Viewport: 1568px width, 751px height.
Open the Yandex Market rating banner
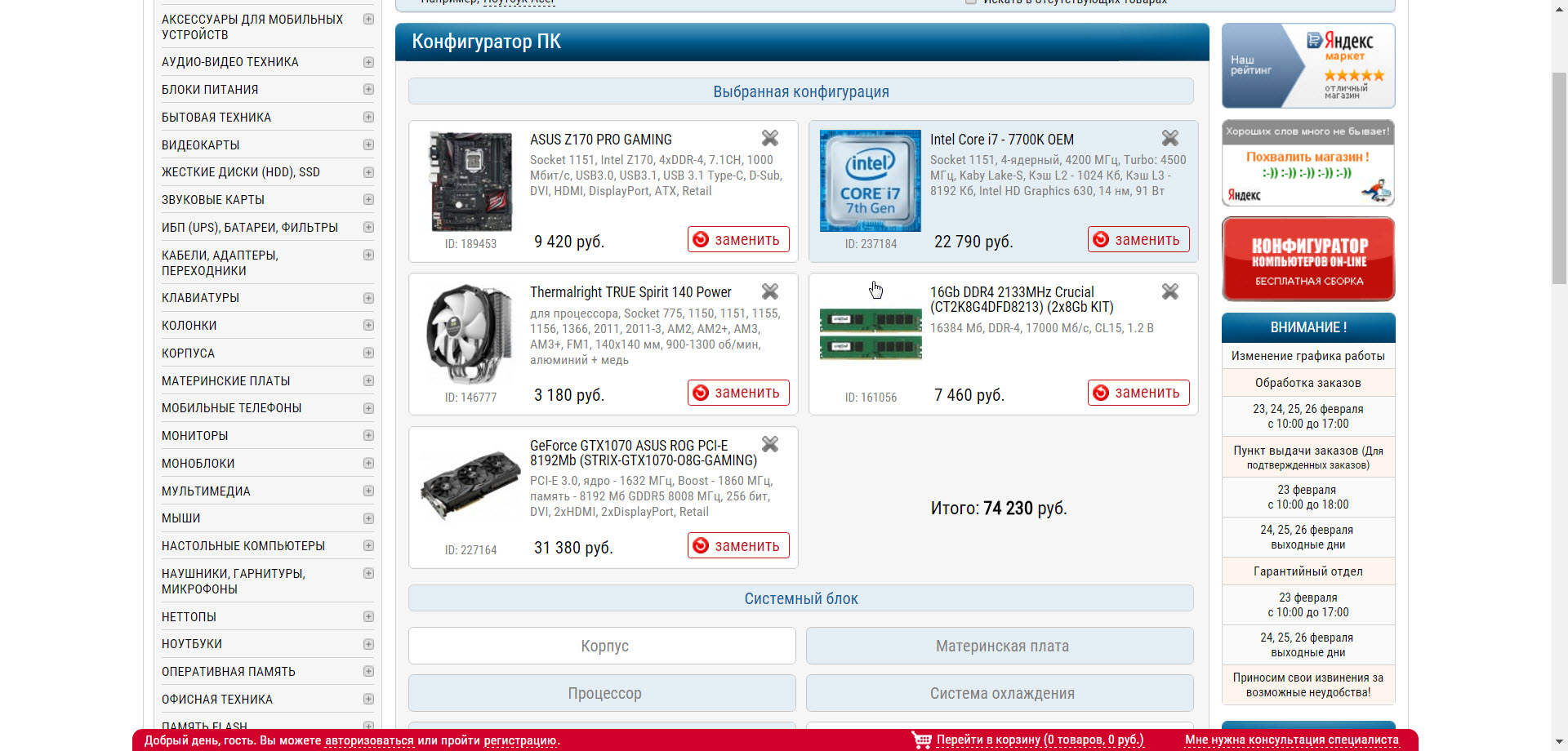pyautogui.click(x=1308, y=65)
